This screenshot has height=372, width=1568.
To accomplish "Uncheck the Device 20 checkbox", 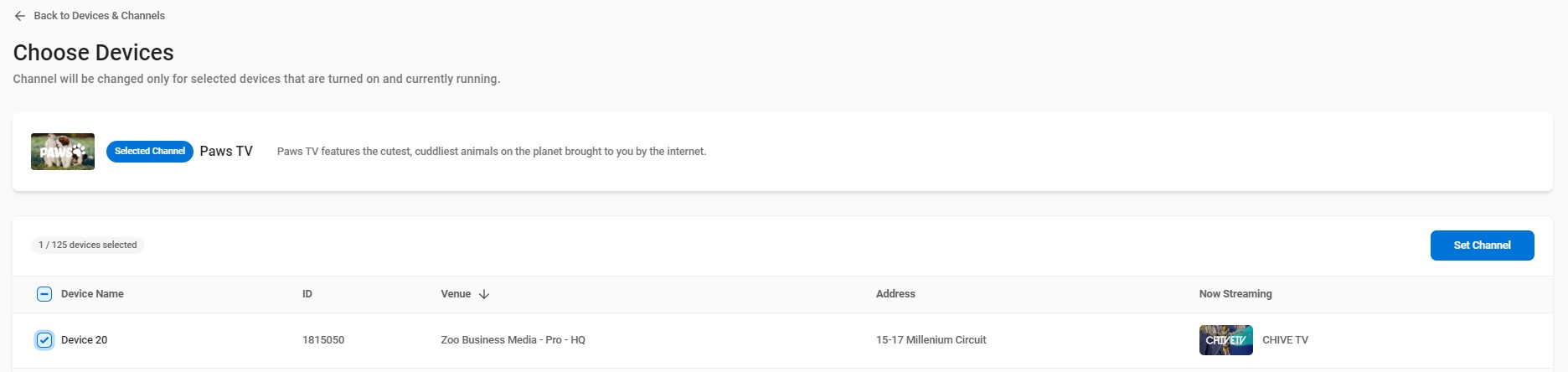I will [x=44, y=340].
